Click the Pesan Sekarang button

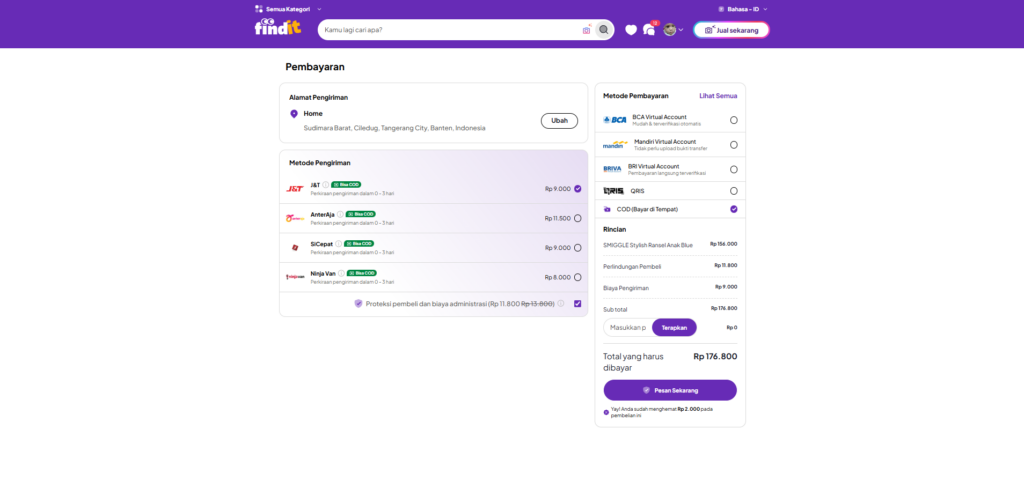point(670,390)
